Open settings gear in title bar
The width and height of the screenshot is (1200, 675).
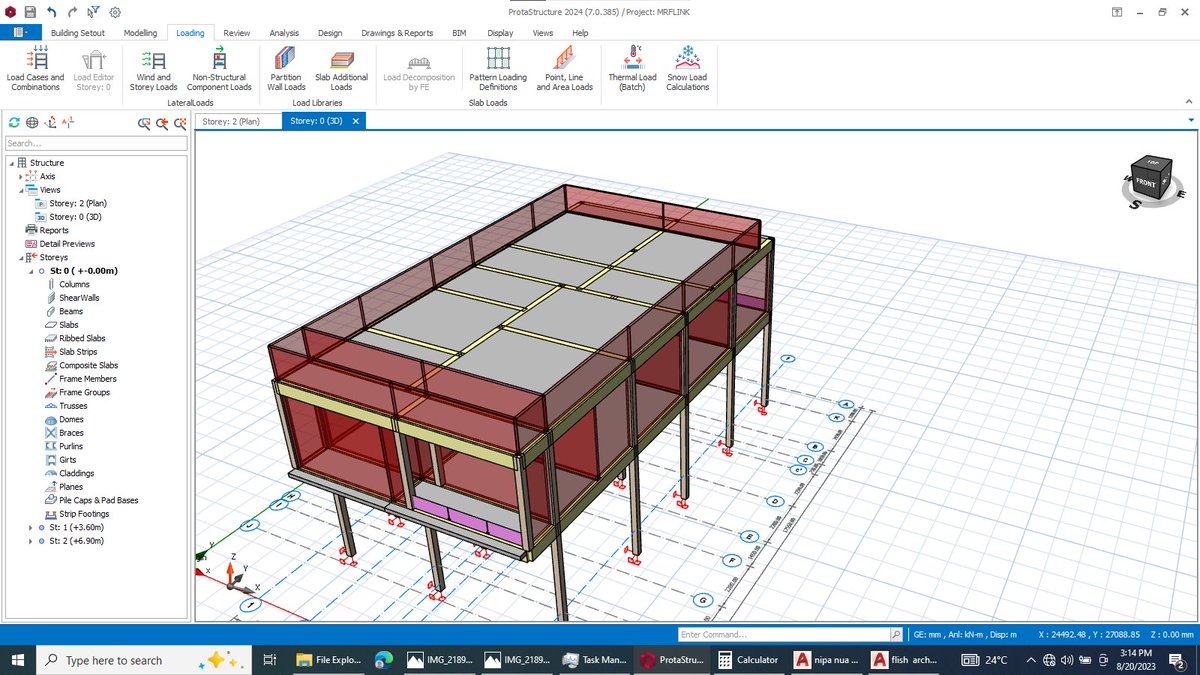coord(115,12)
